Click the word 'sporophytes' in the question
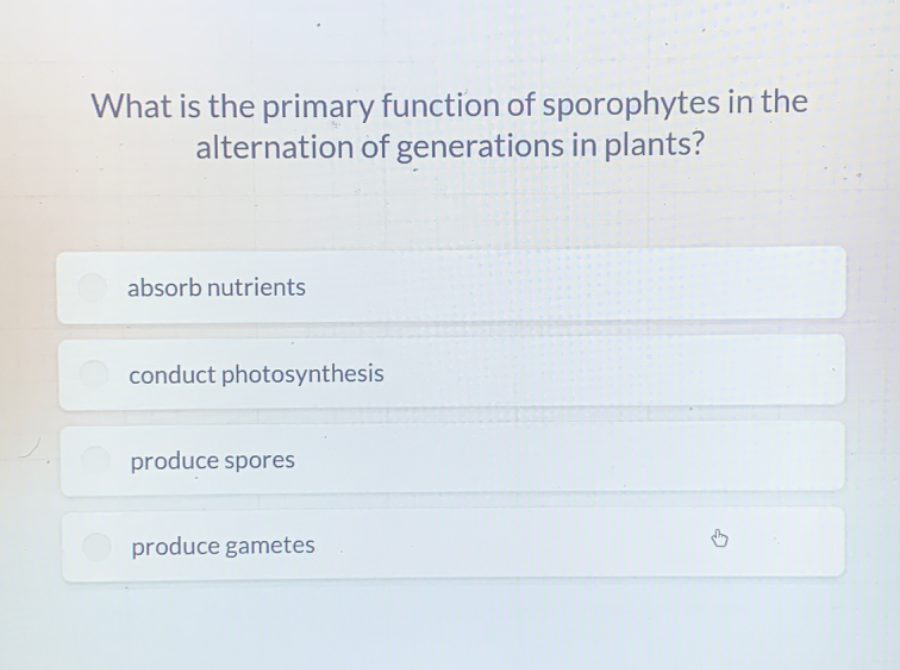This screenshot has height=670, width=900. tap(630, 105)
